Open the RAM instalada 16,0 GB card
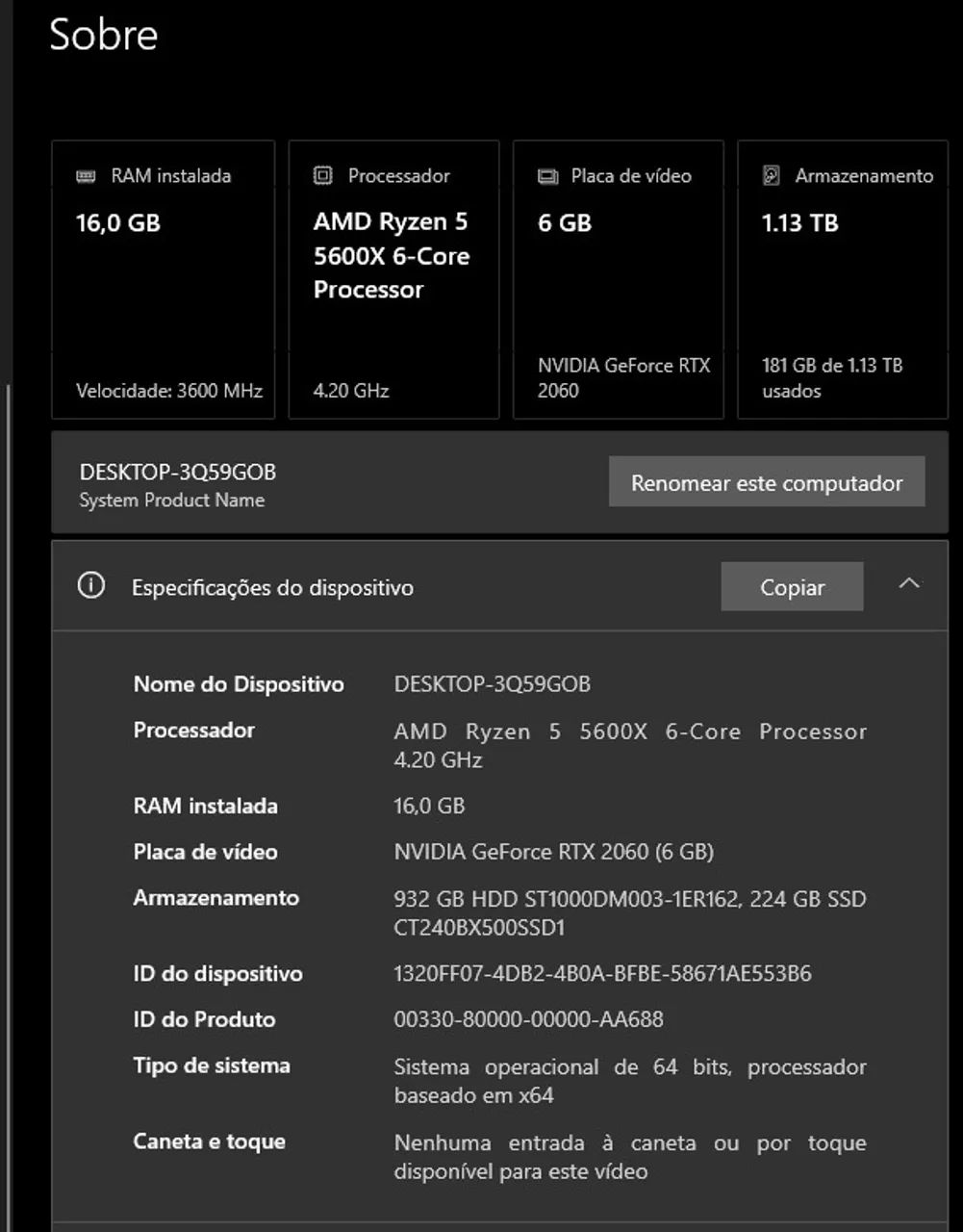The width and height of the screenshot is (963, 1232). (x=163, y=280)
